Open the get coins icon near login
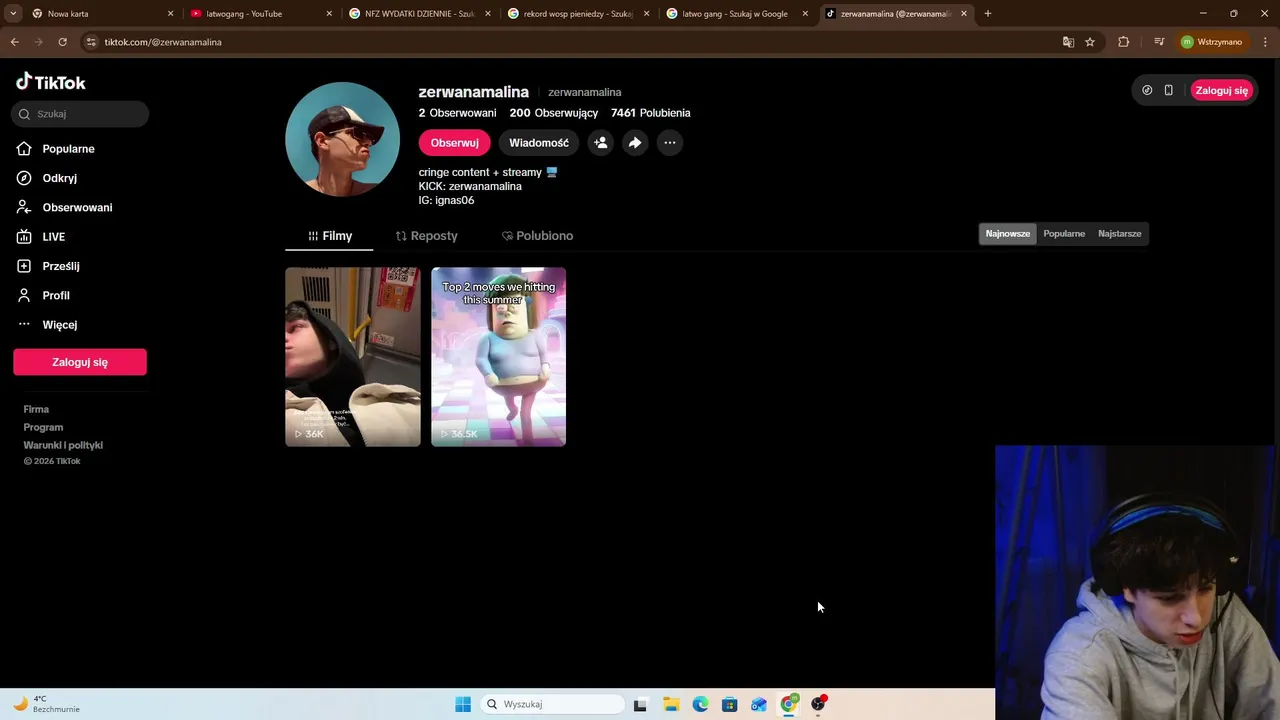 pyautogui.click(x=1147, y=90)
